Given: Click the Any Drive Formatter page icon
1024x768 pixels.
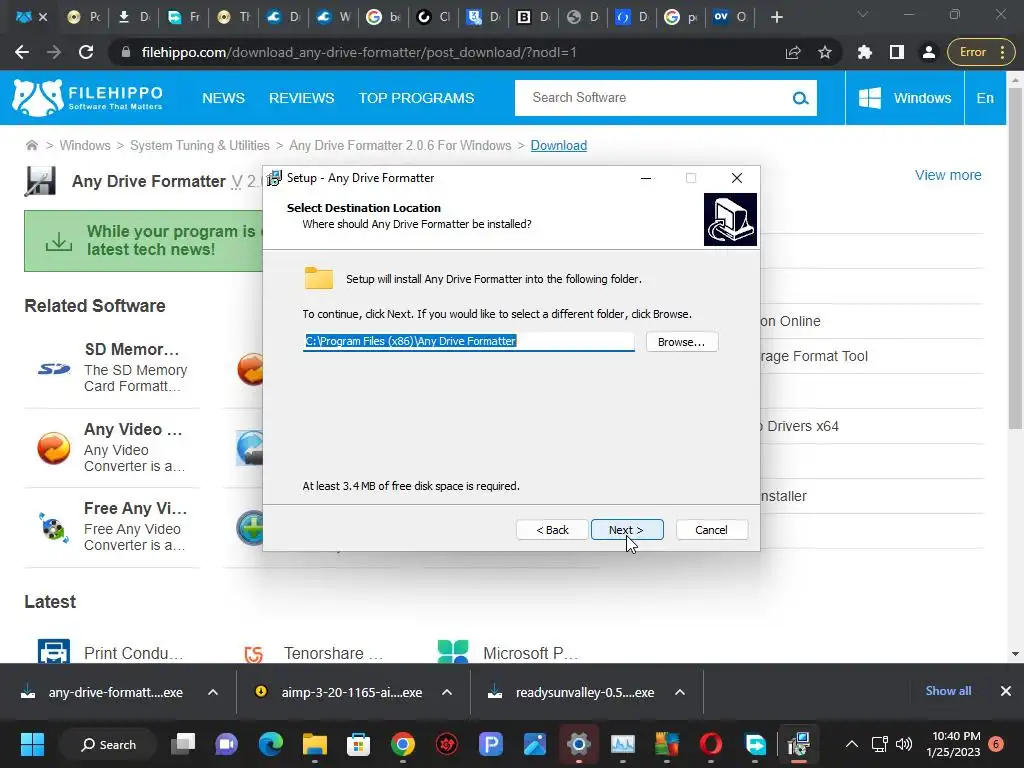Looking at the screenshot, I should click(40, 181).
